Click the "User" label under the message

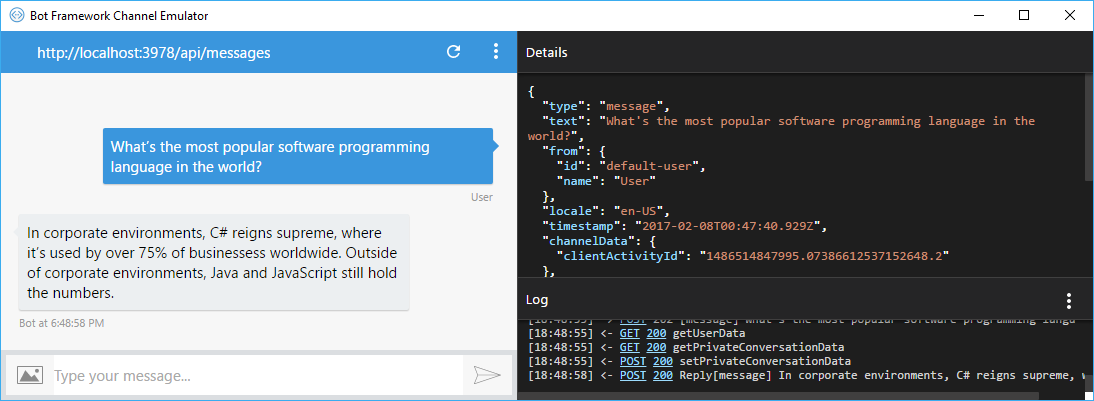click(482, 197)
